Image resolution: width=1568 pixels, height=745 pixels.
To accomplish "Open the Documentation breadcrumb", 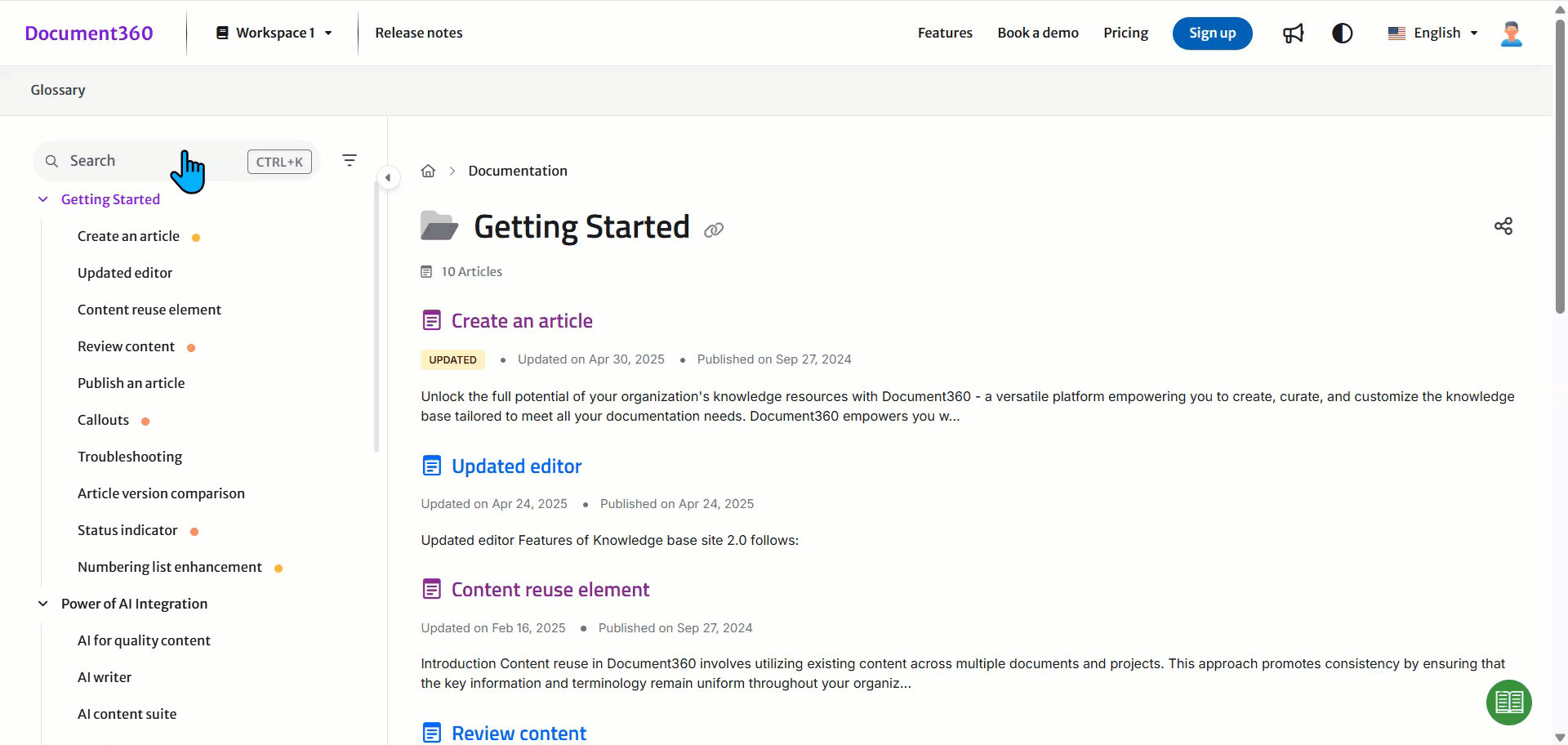I will pyautogui.click(x=518, y=171).
